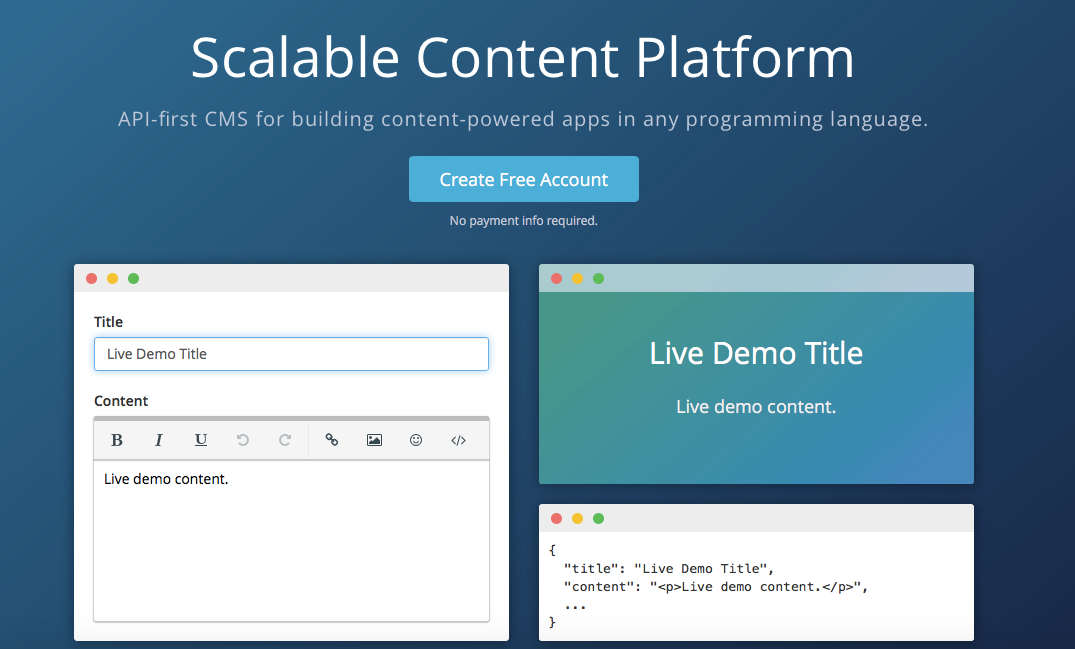
Task: Click the Live Demo Title preview heading
Action: click(755, 353)
